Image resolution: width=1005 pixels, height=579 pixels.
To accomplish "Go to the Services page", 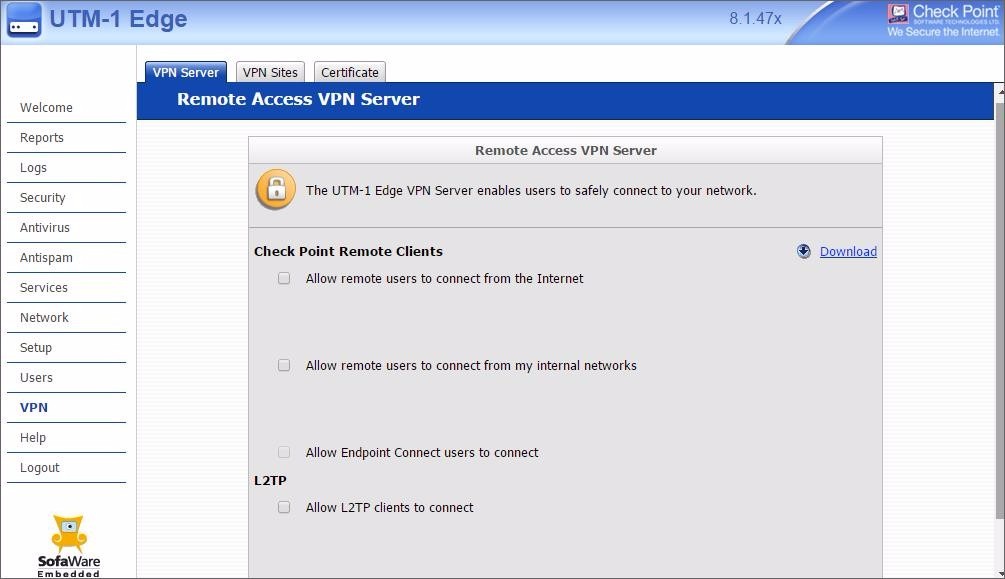I will (x=44, y=288).
